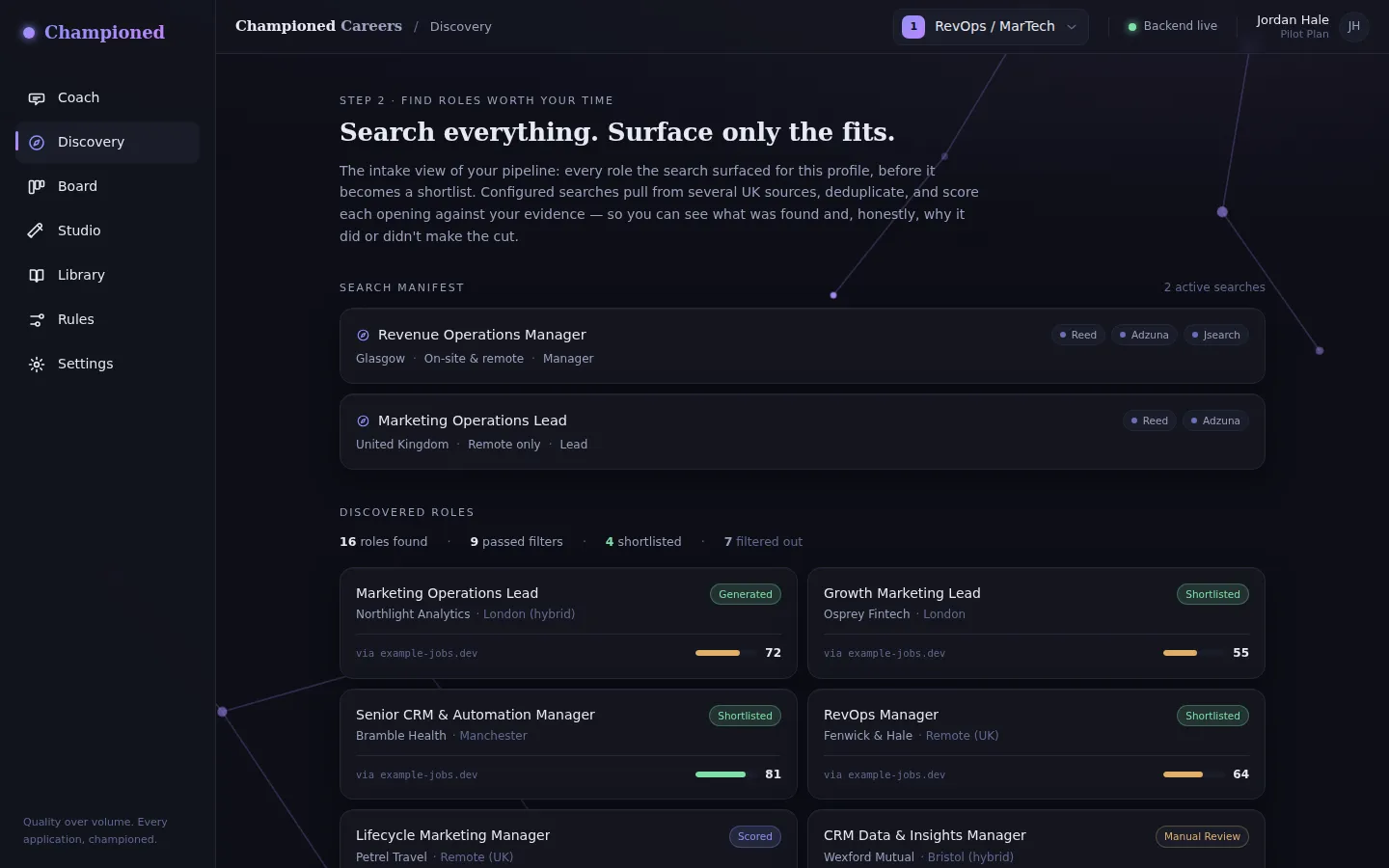Viewport: 1389px width, 868px height.
Task: Open Studio from the sidebar
Action: pos(108,231)
